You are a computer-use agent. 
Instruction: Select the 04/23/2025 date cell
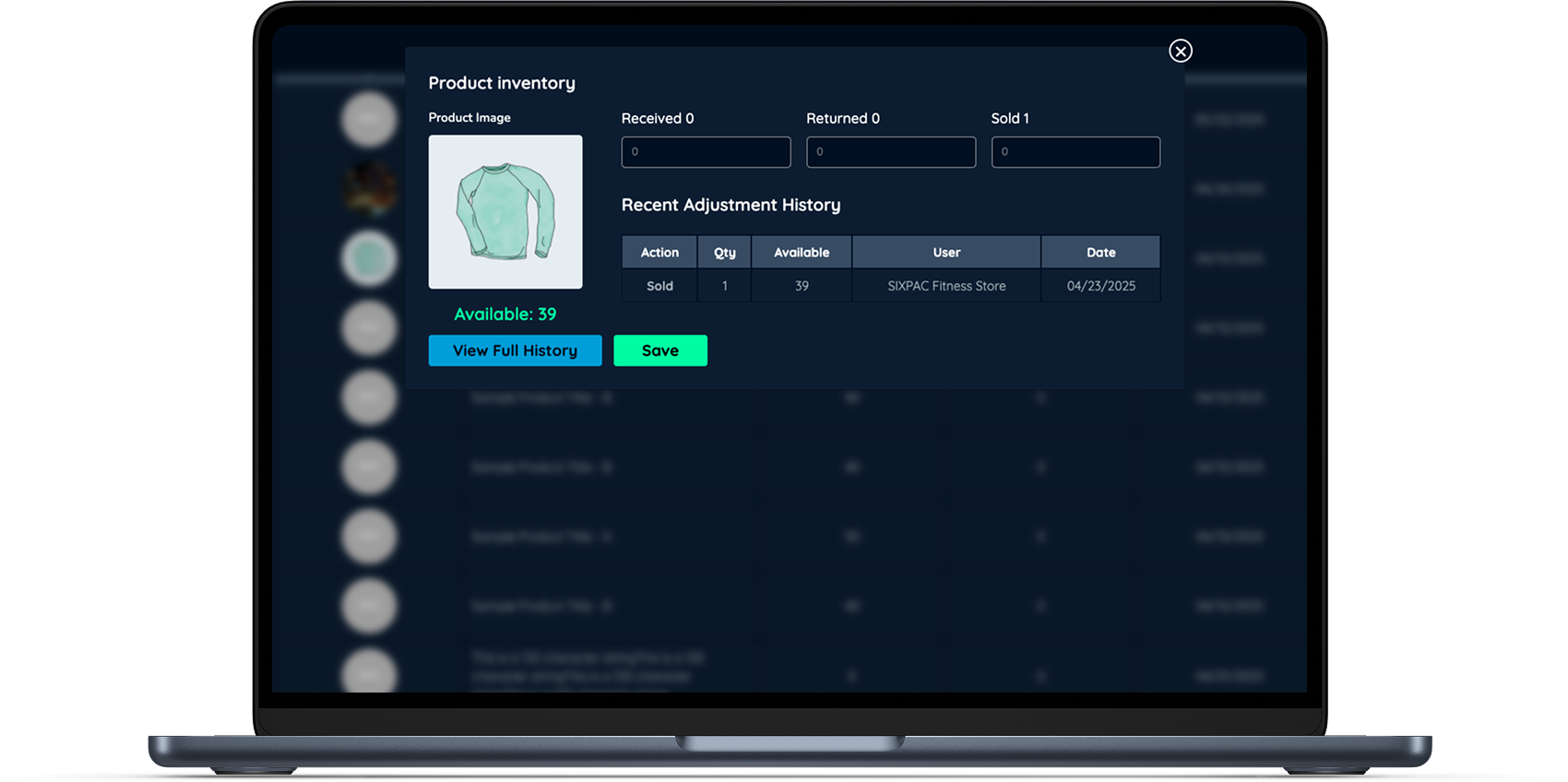(x=1101, y=286)
